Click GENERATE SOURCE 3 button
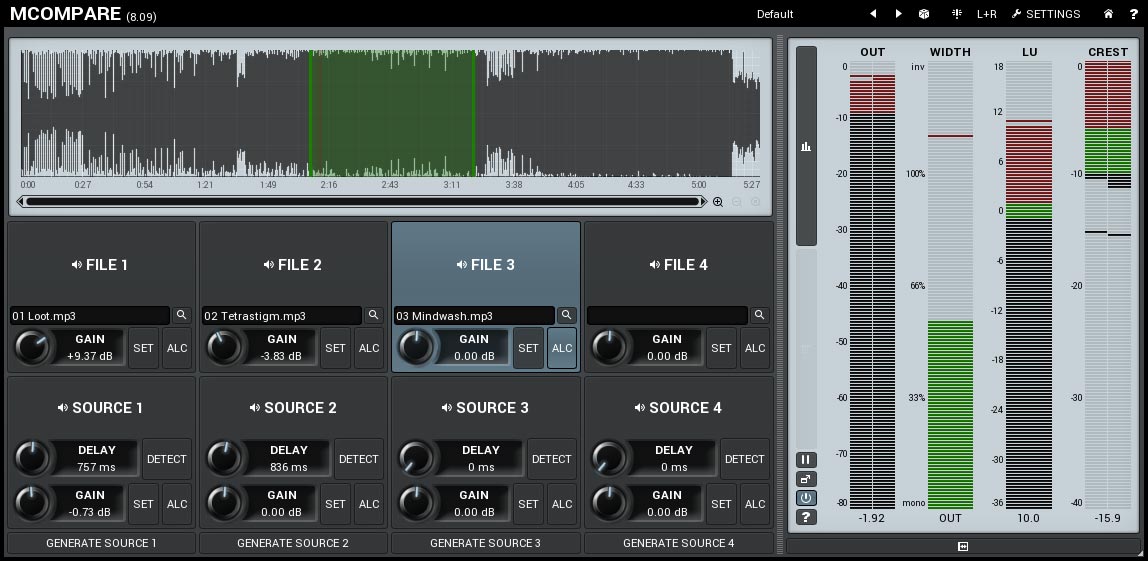 [x=485, y=543]
